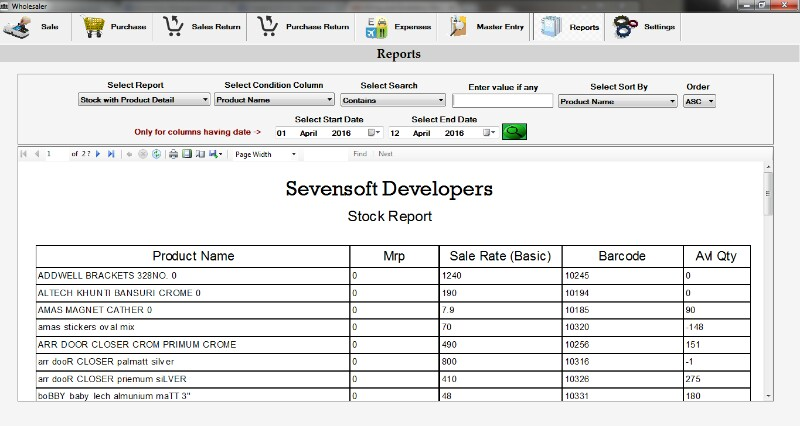Screen dimensions: 800x426
Task: Go to last report page
Action: pos(111,154)
